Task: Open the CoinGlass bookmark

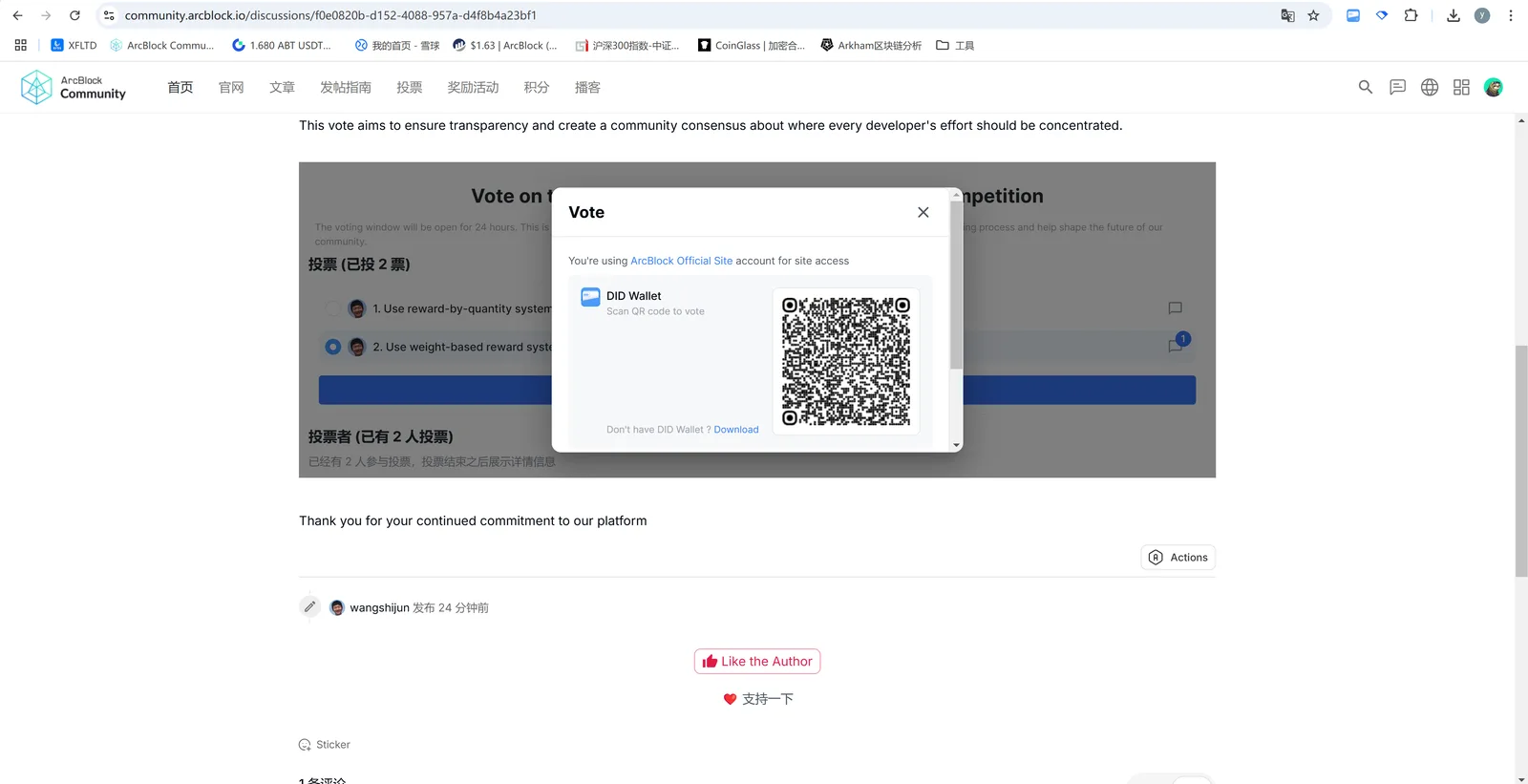Action: [x=752, y=45]
